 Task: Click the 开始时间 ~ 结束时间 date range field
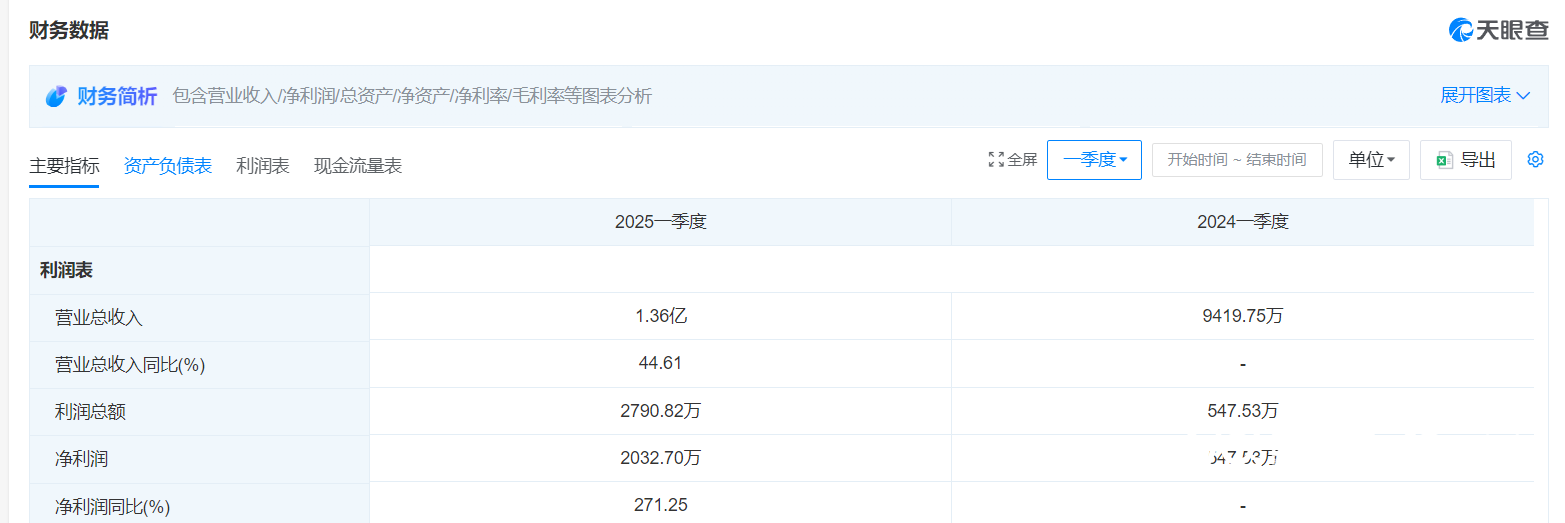pyautogui.click(x=1237, y=160)
